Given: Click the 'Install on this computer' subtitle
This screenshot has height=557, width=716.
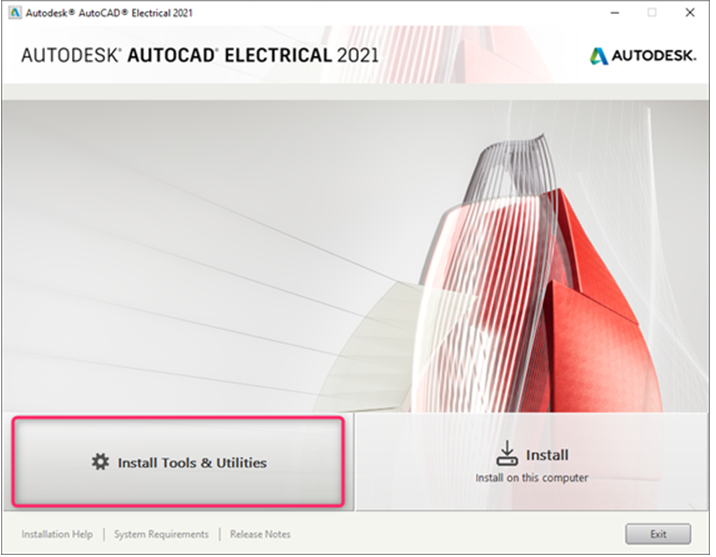Looking at the screenshot, I should (532, 478).
